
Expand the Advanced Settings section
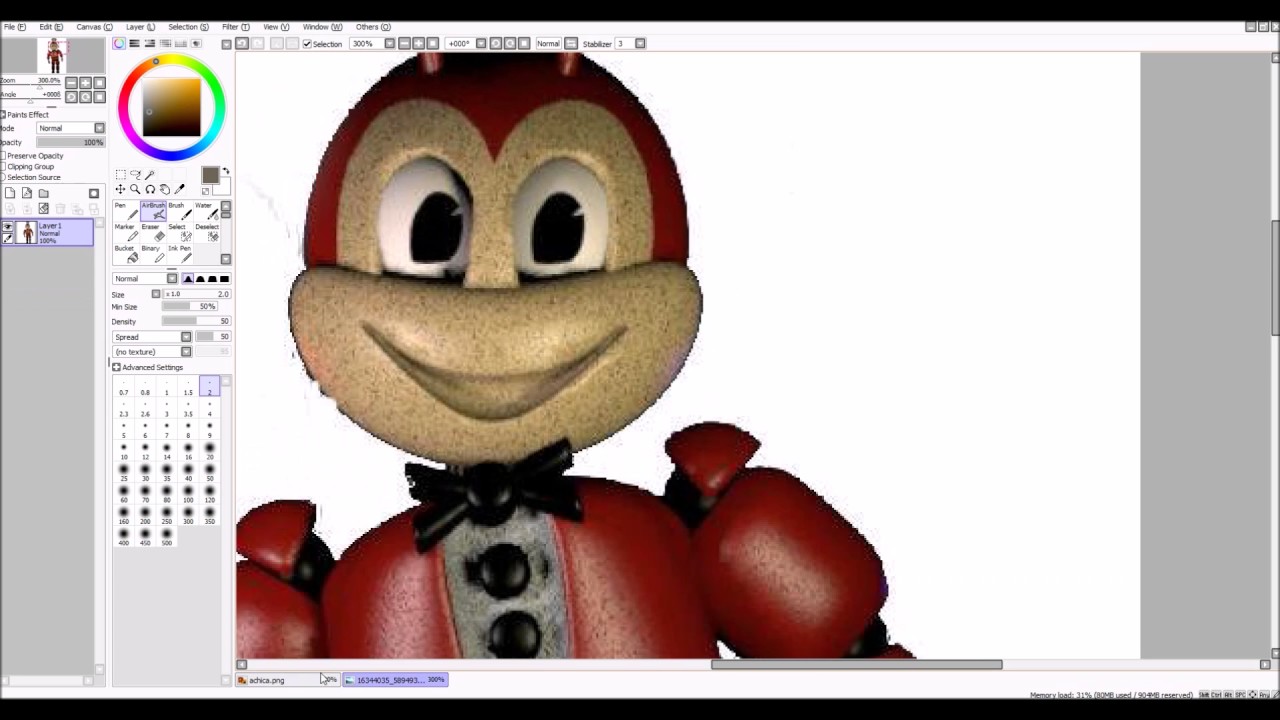point(116,367)
